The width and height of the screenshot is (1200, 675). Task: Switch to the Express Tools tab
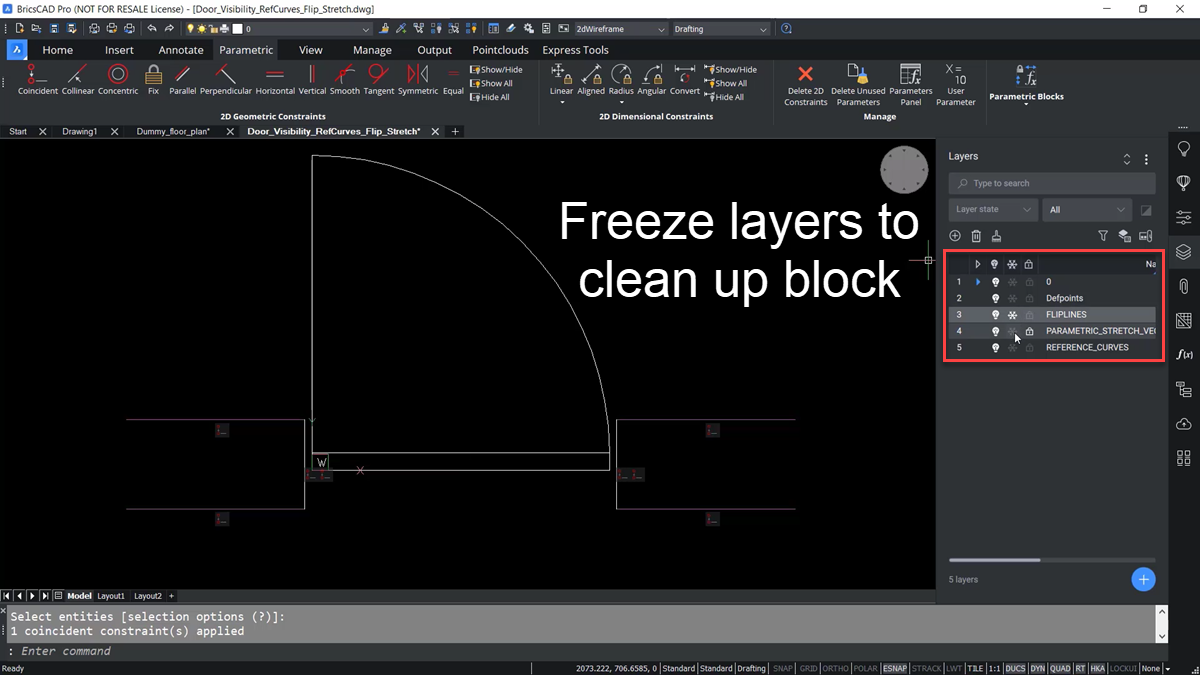[x=575, y=50]
